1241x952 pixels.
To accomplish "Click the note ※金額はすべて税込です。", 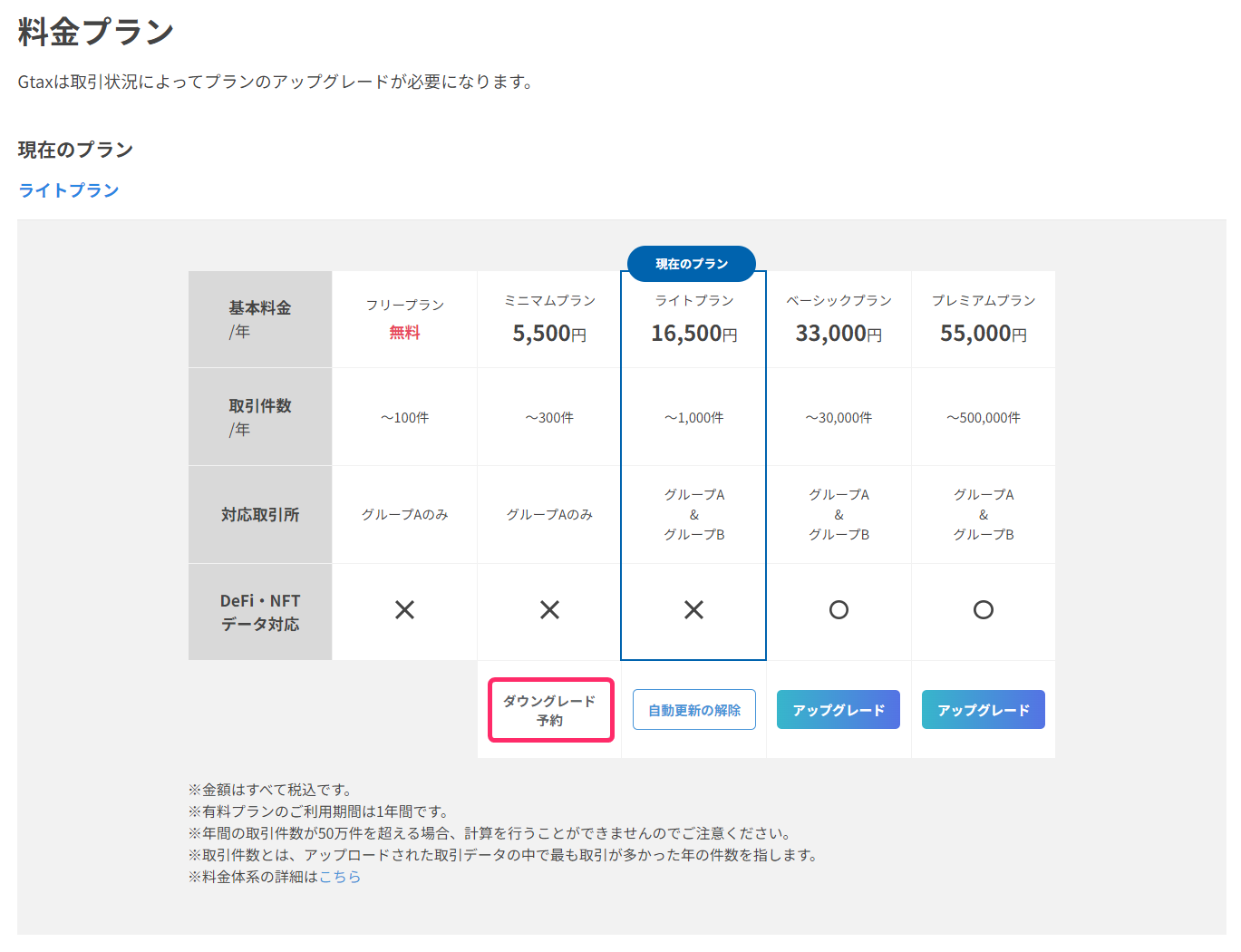I will click(270, 790).
